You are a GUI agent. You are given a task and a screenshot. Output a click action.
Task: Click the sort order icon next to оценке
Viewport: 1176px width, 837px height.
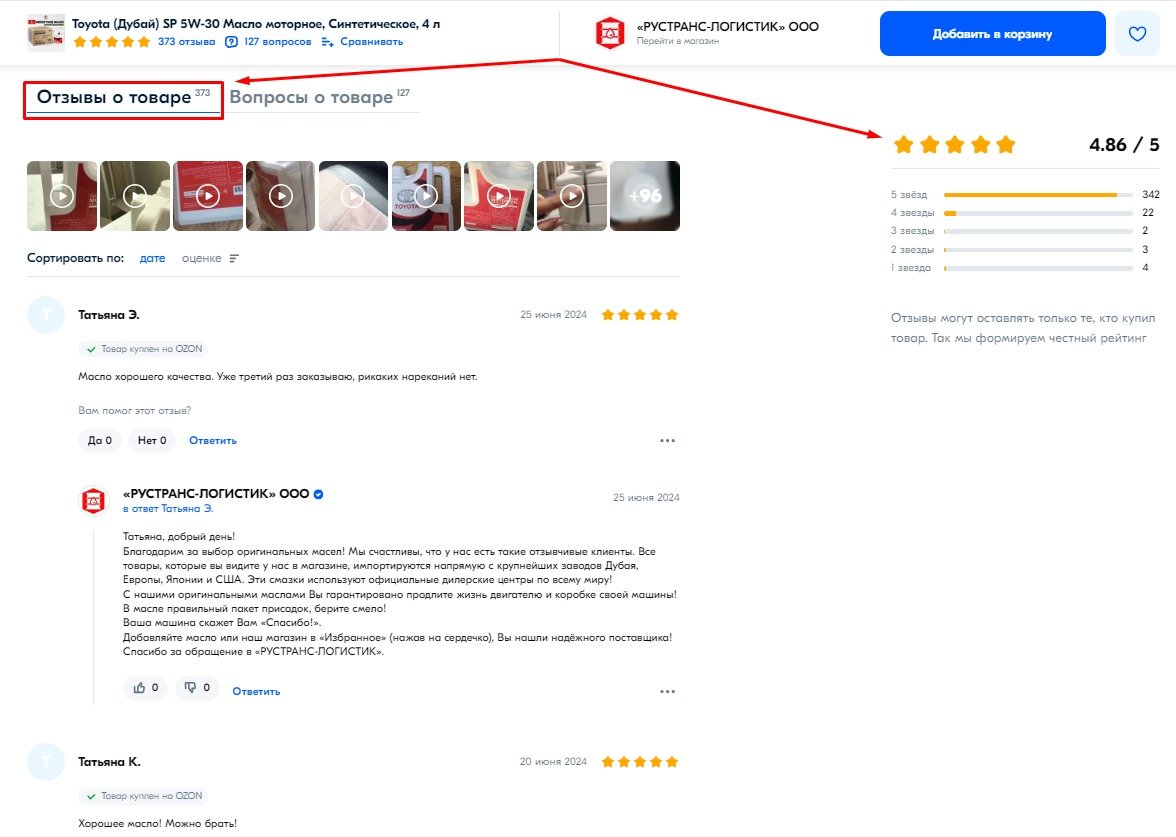[234, 258]
